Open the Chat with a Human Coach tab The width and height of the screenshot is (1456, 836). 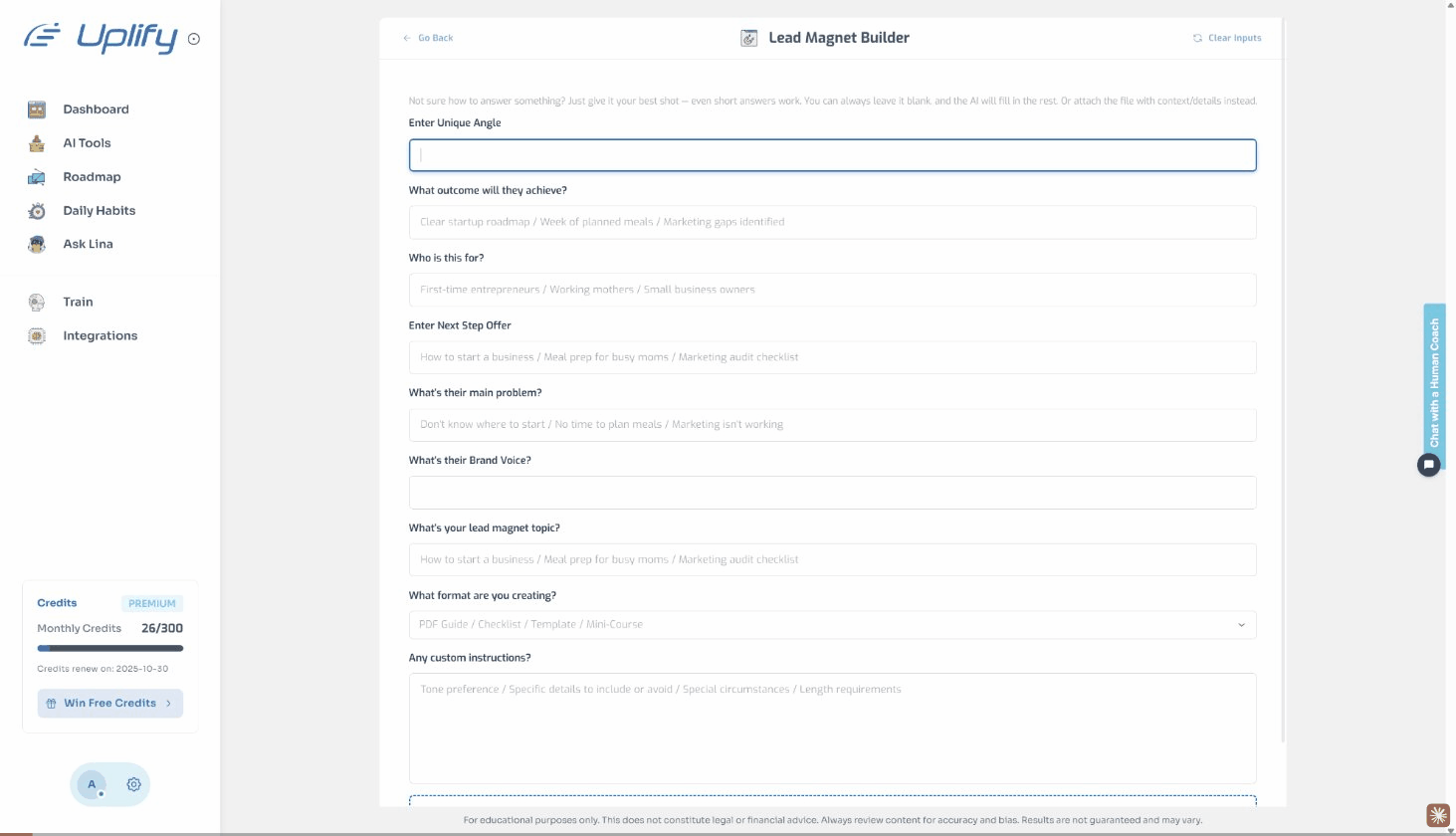click(1434, 382)
